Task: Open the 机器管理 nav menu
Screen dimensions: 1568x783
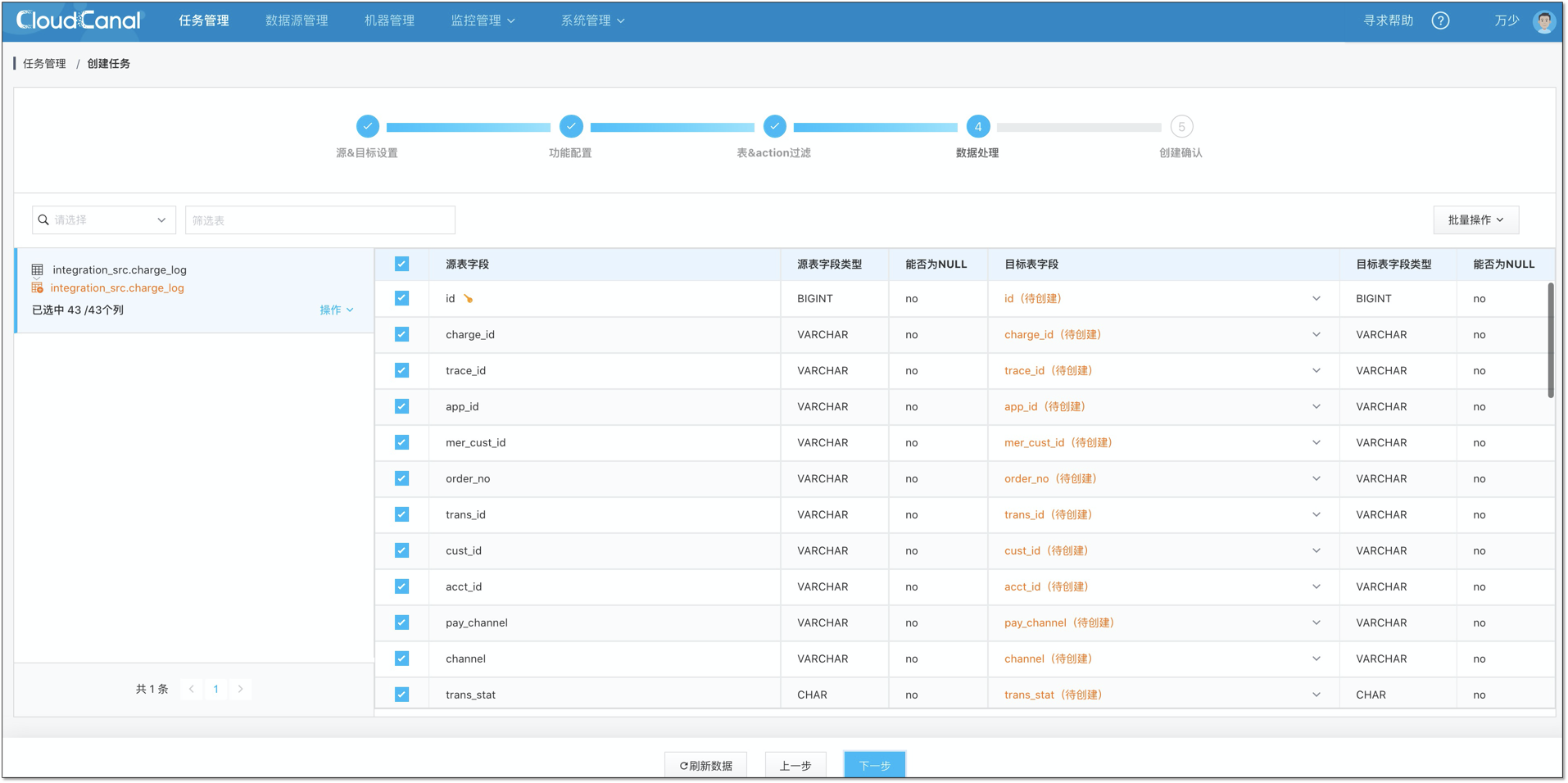Action: click(x=389, y=20)
